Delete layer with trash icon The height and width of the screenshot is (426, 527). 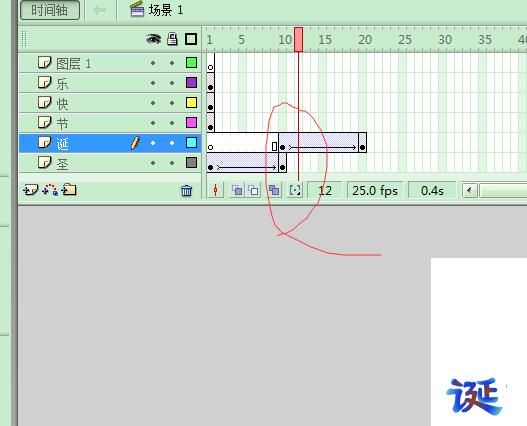point(186,191)
